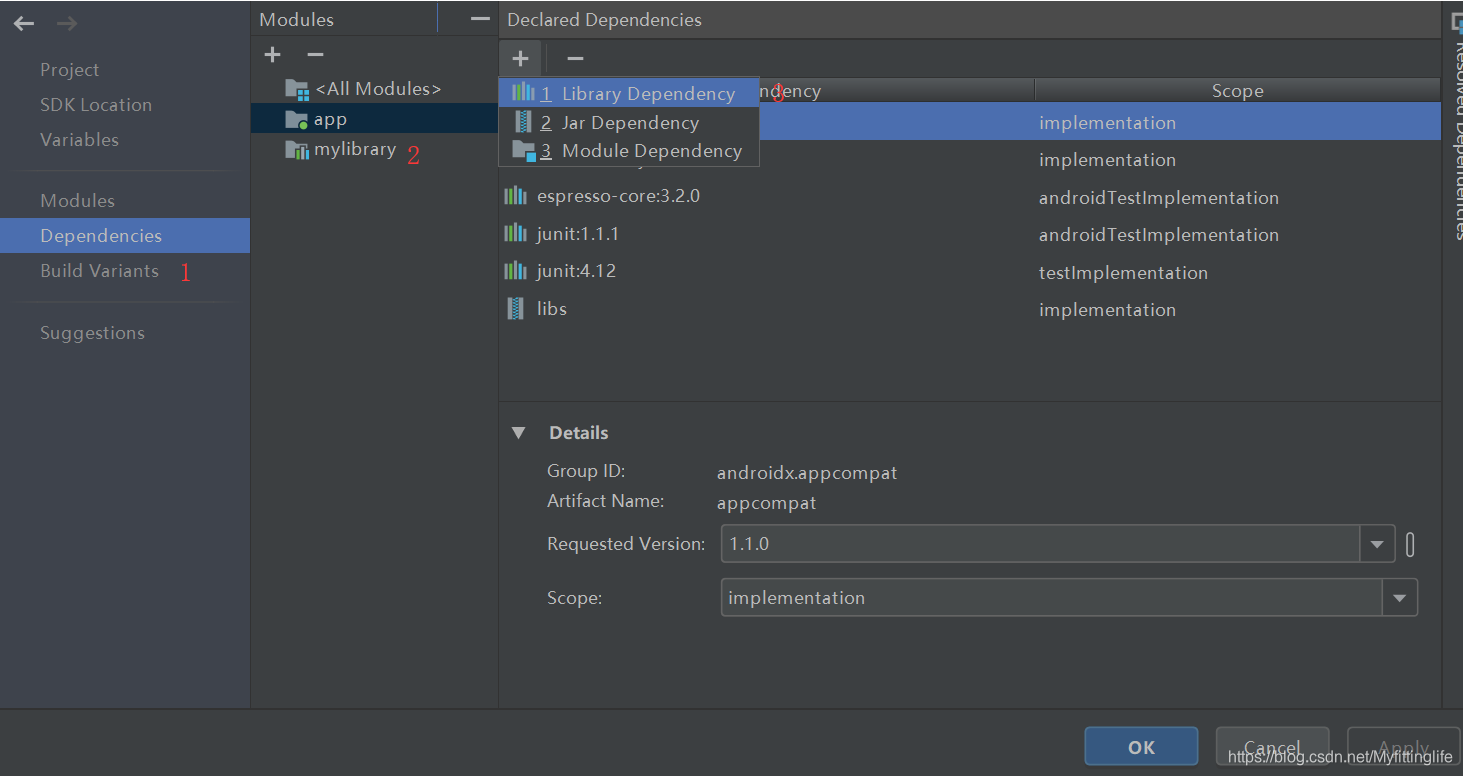Open the Variables section
Image resolution: width=1463 pixels, height=776 pixels.
pos(79,140)
